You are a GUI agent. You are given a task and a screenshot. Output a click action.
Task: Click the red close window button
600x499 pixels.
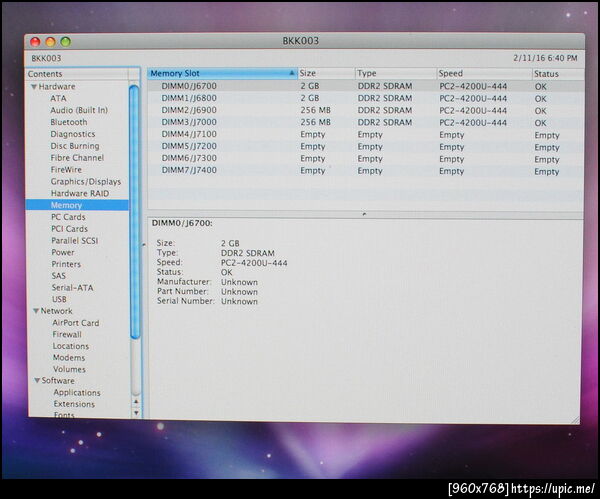point(35,42)
